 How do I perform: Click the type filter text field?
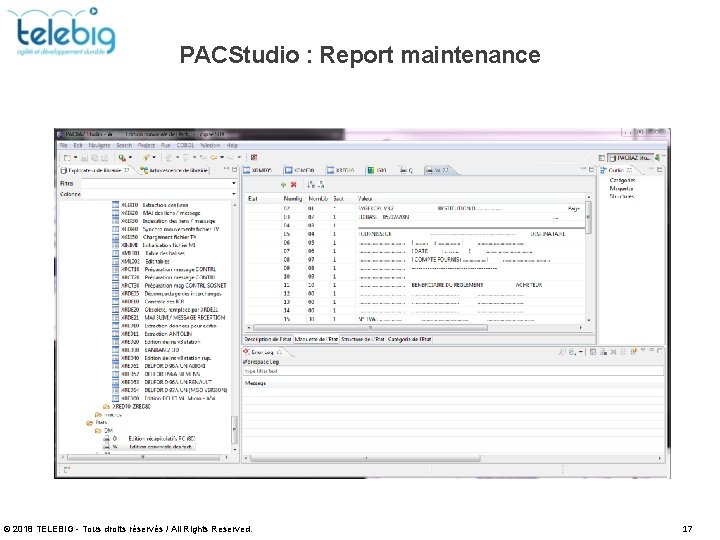coord(452,371)
